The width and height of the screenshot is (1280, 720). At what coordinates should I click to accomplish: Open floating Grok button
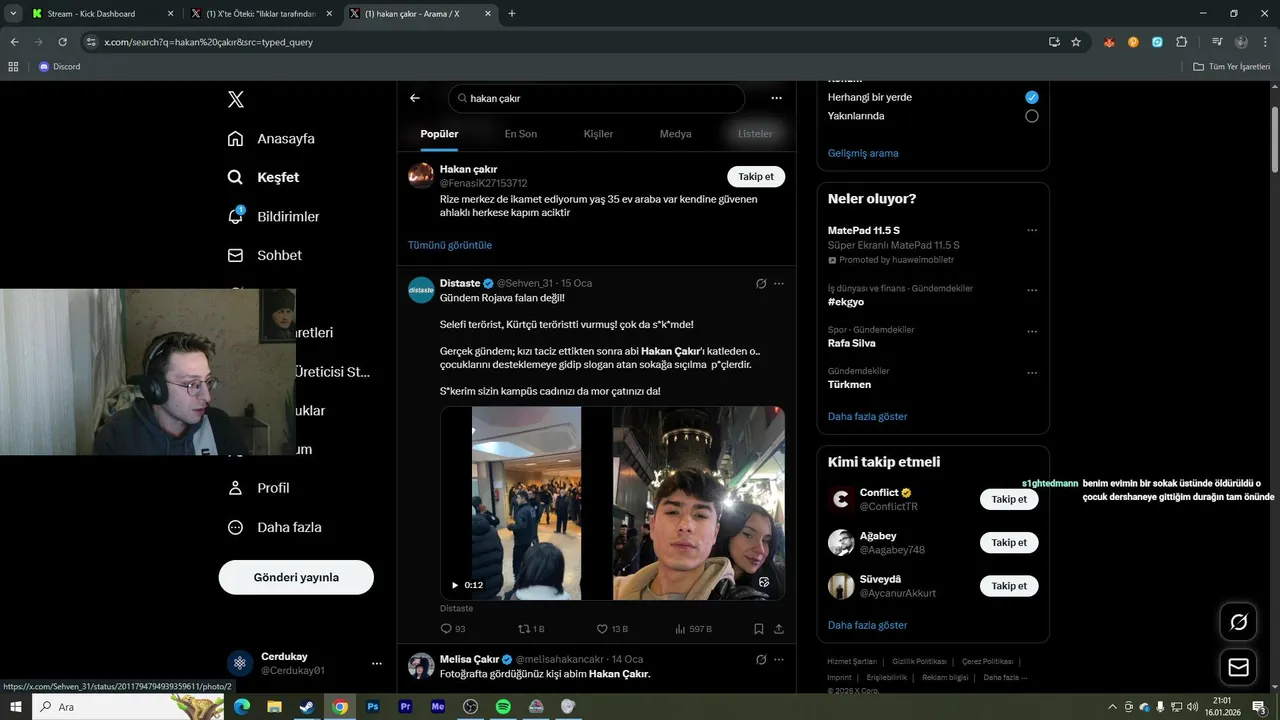(1238, 622)
